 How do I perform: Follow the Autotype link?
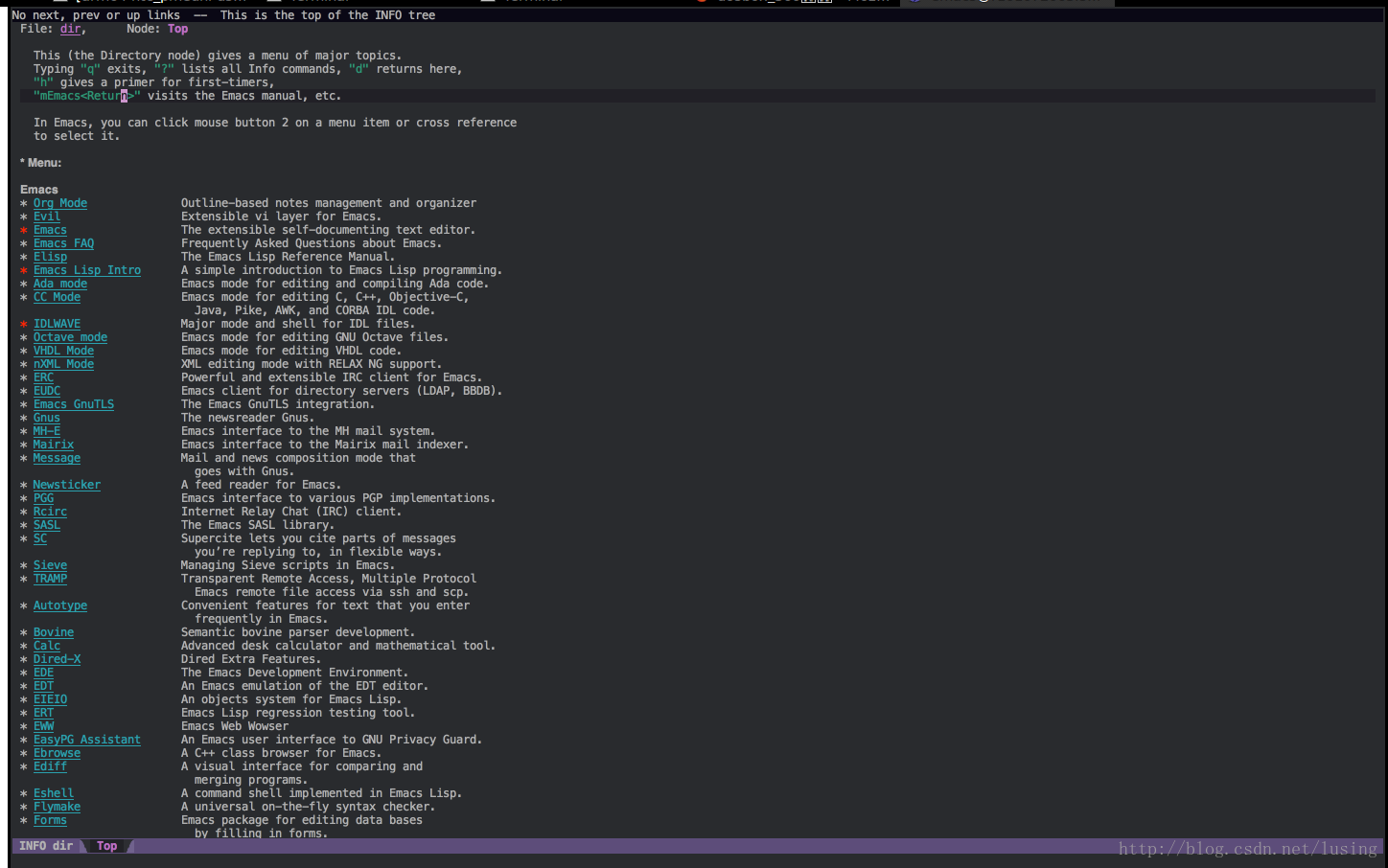tap(60, 605)
